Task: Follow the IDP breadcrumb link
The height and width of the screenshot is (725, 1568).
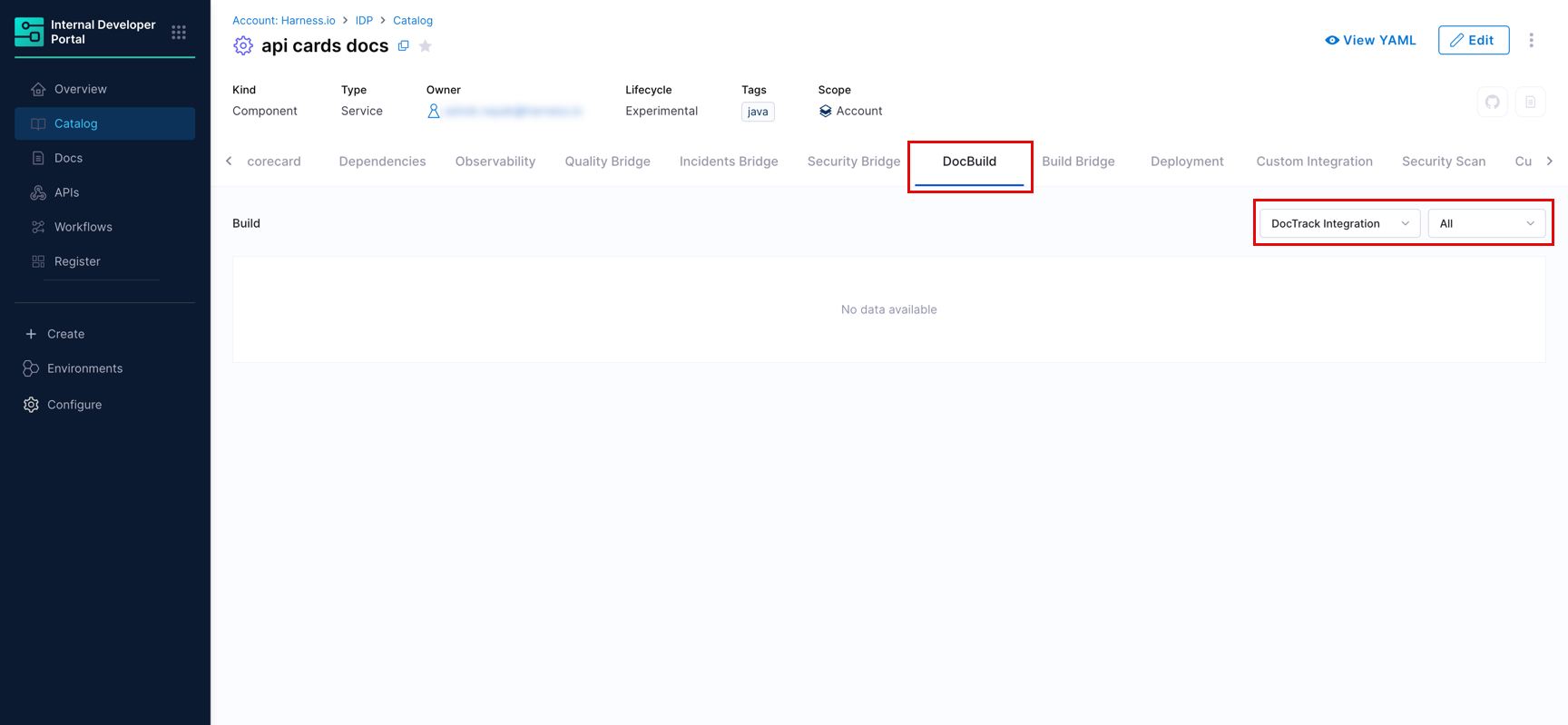Action: 364,20
